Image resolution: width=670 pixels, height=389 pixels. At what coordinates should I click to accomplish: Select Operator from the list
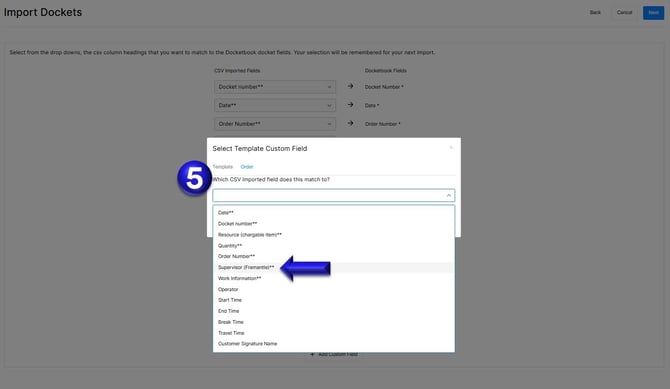pos(334,289)
